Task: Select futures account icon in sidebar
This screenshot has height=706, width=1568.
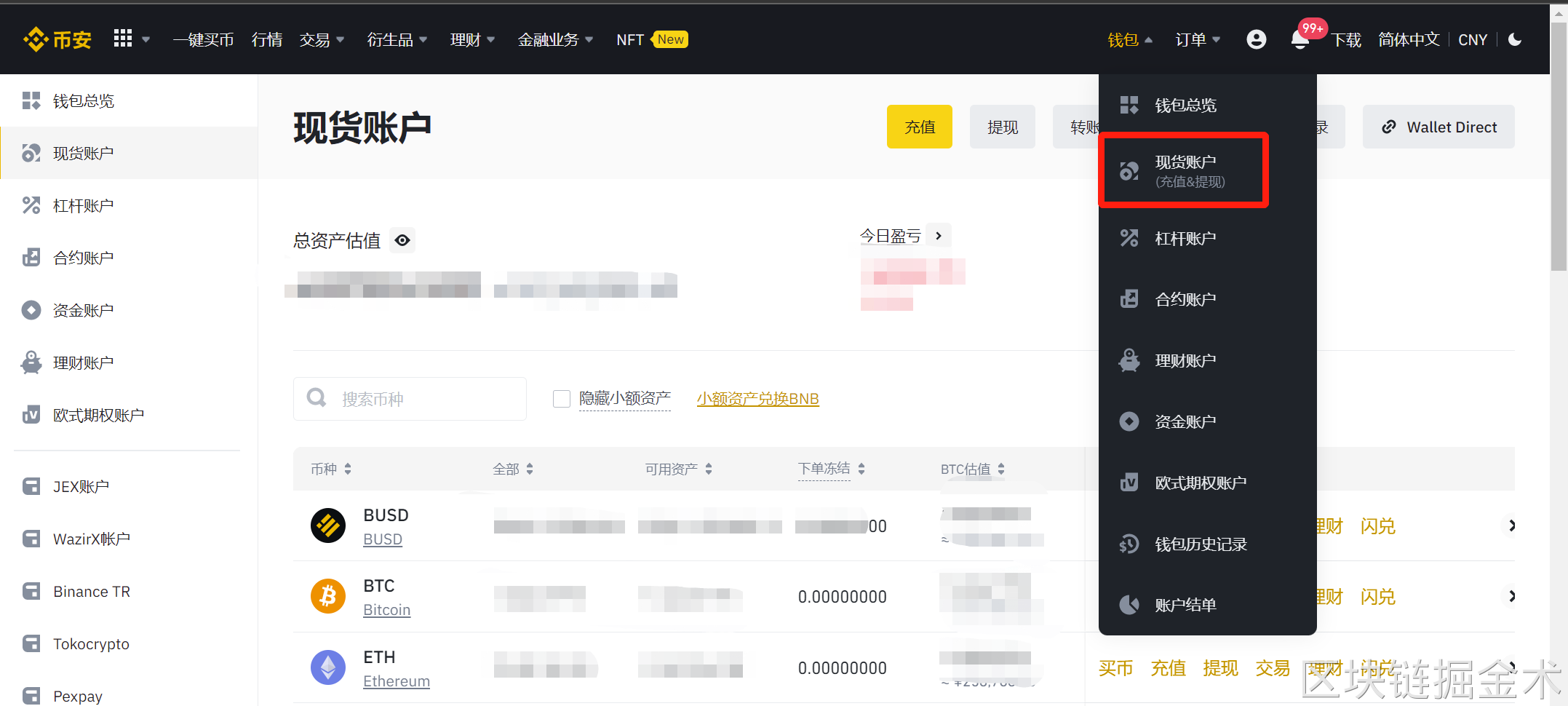Action: (31, 258)
